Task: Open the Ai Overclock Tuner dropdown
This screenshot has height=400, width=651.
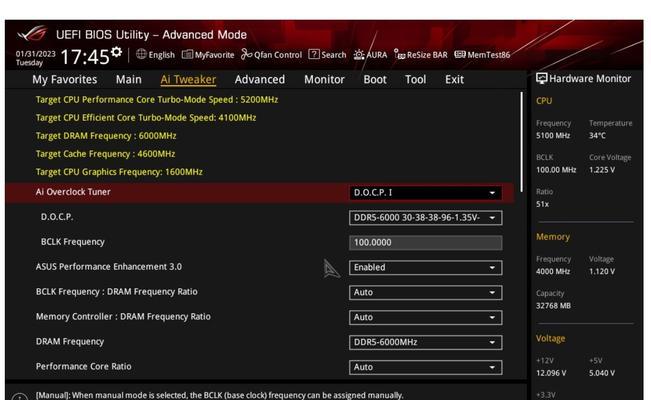Action: [x=426, y=193]
